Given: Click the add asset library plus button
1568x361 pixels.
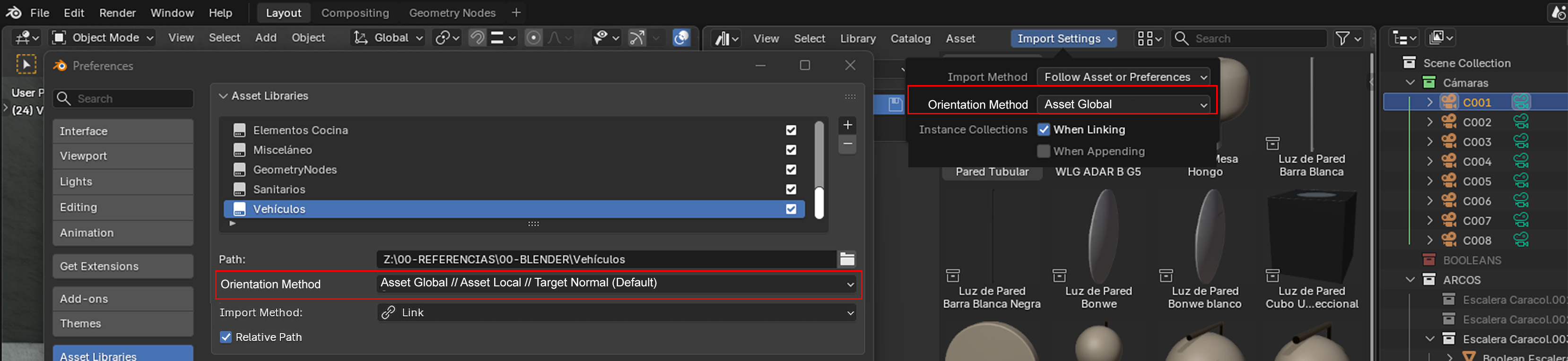Looking at the screenshot, I should click(847, 125).
